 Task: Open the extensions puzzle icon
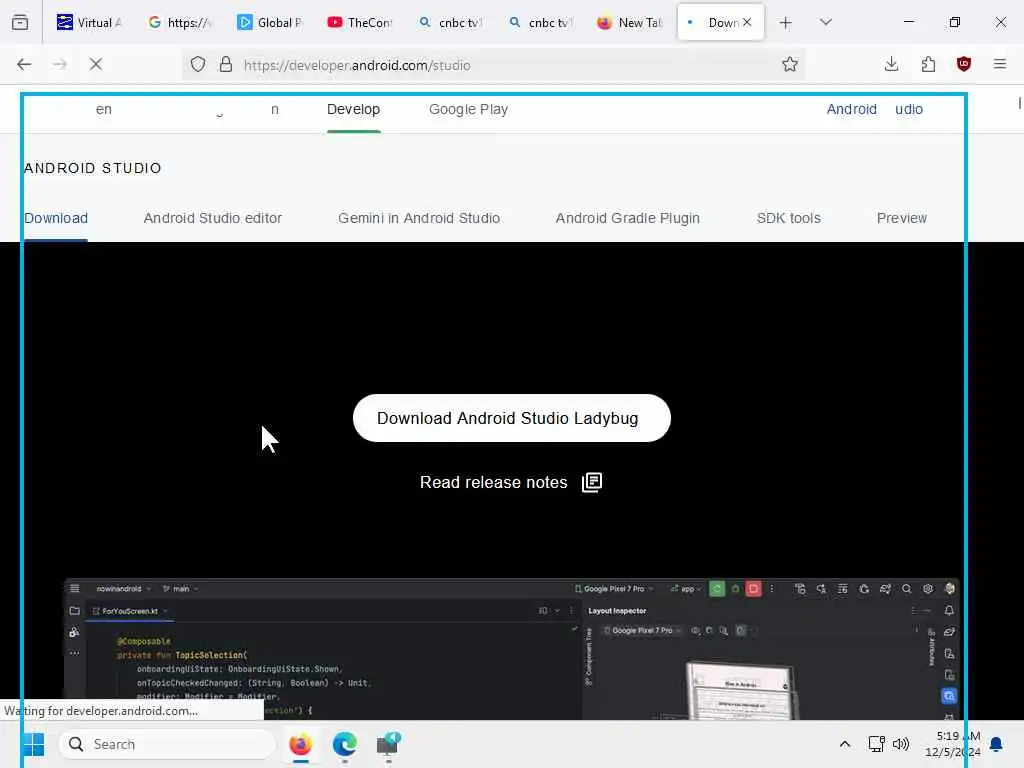928,64
